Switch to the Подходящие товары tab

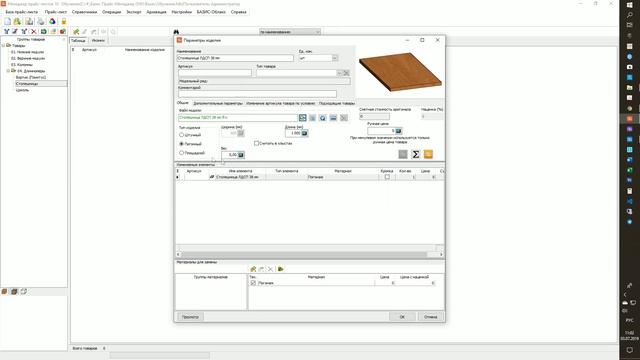point(337,103)
